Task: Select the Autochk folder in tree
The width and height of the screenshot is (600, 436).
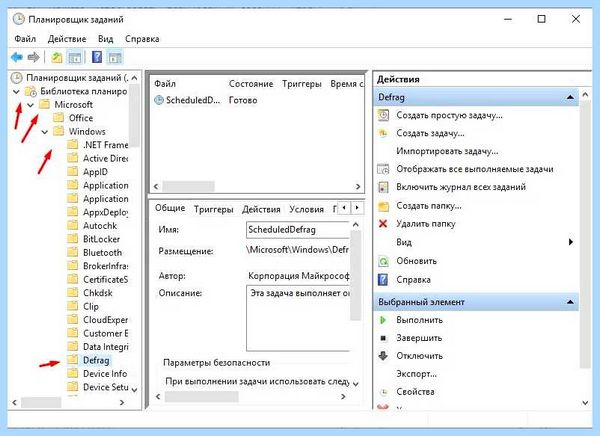Action: (100, 226)
